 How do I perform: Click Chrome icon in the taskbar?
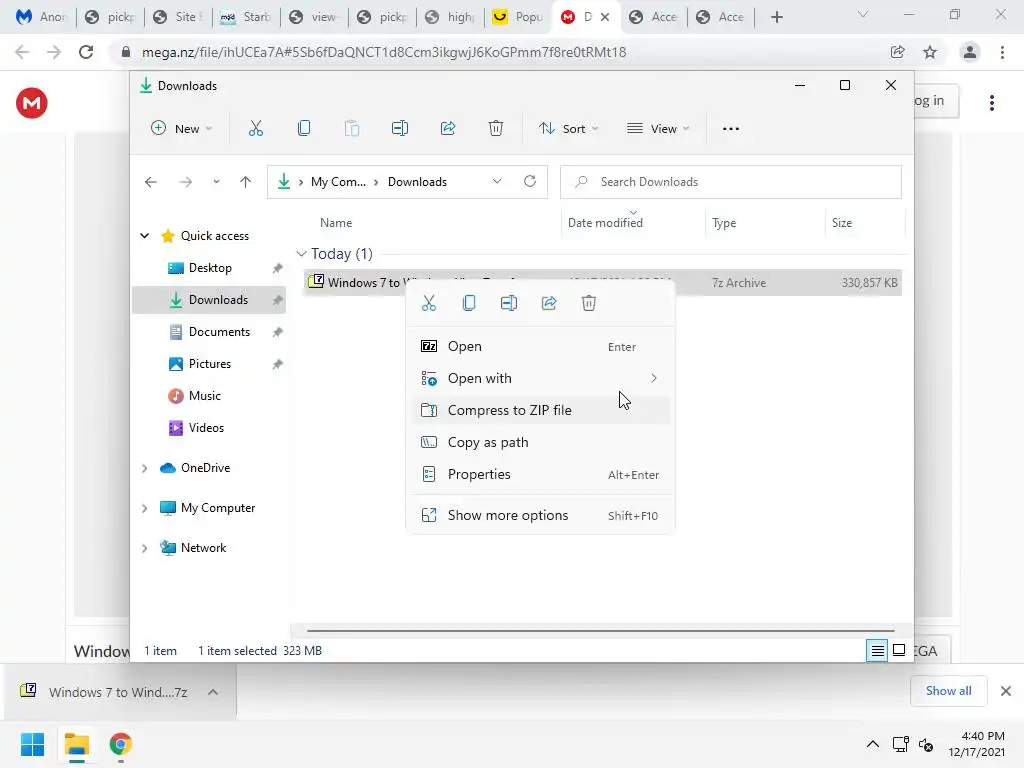pos(120,744)
